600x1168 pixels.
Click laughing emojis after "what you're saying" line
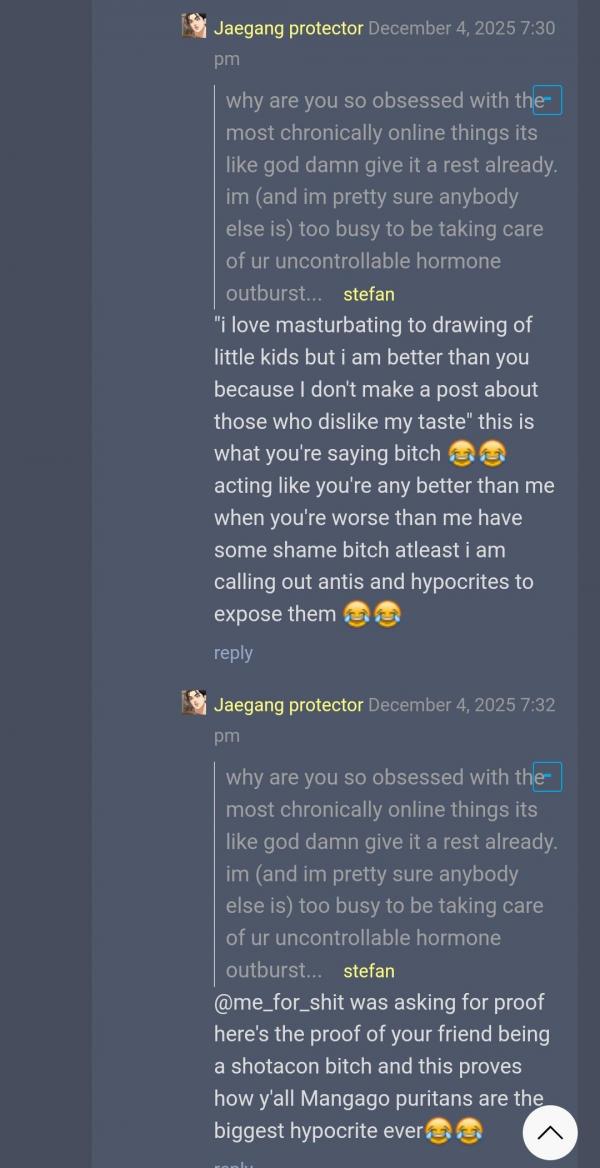[476, 454]
